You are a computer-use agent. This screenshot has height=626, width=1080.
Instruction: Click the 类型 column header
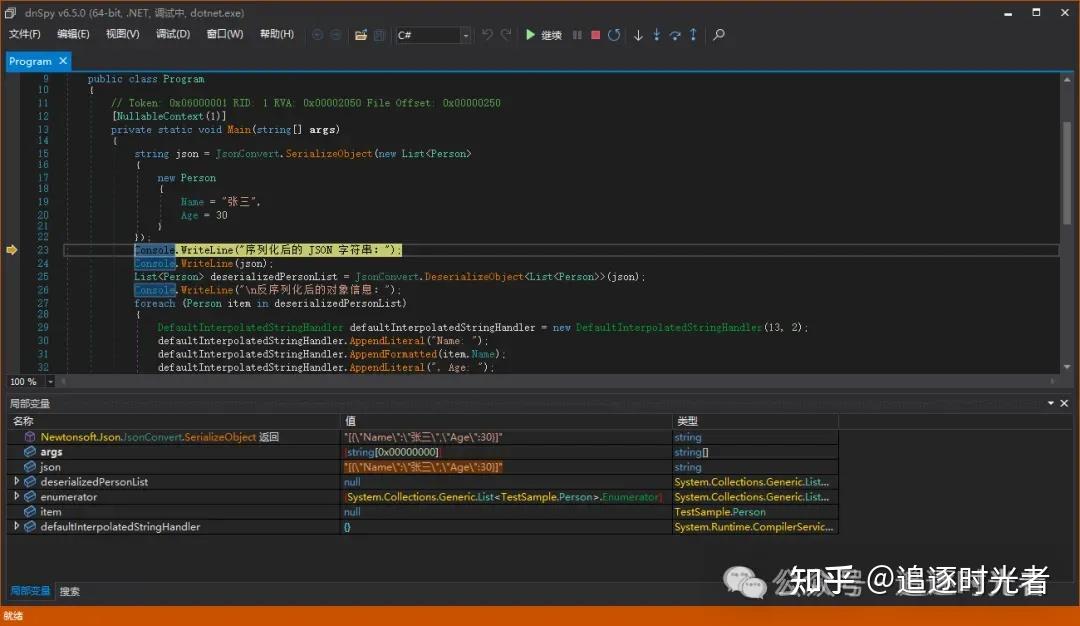(x=756, y=421)
